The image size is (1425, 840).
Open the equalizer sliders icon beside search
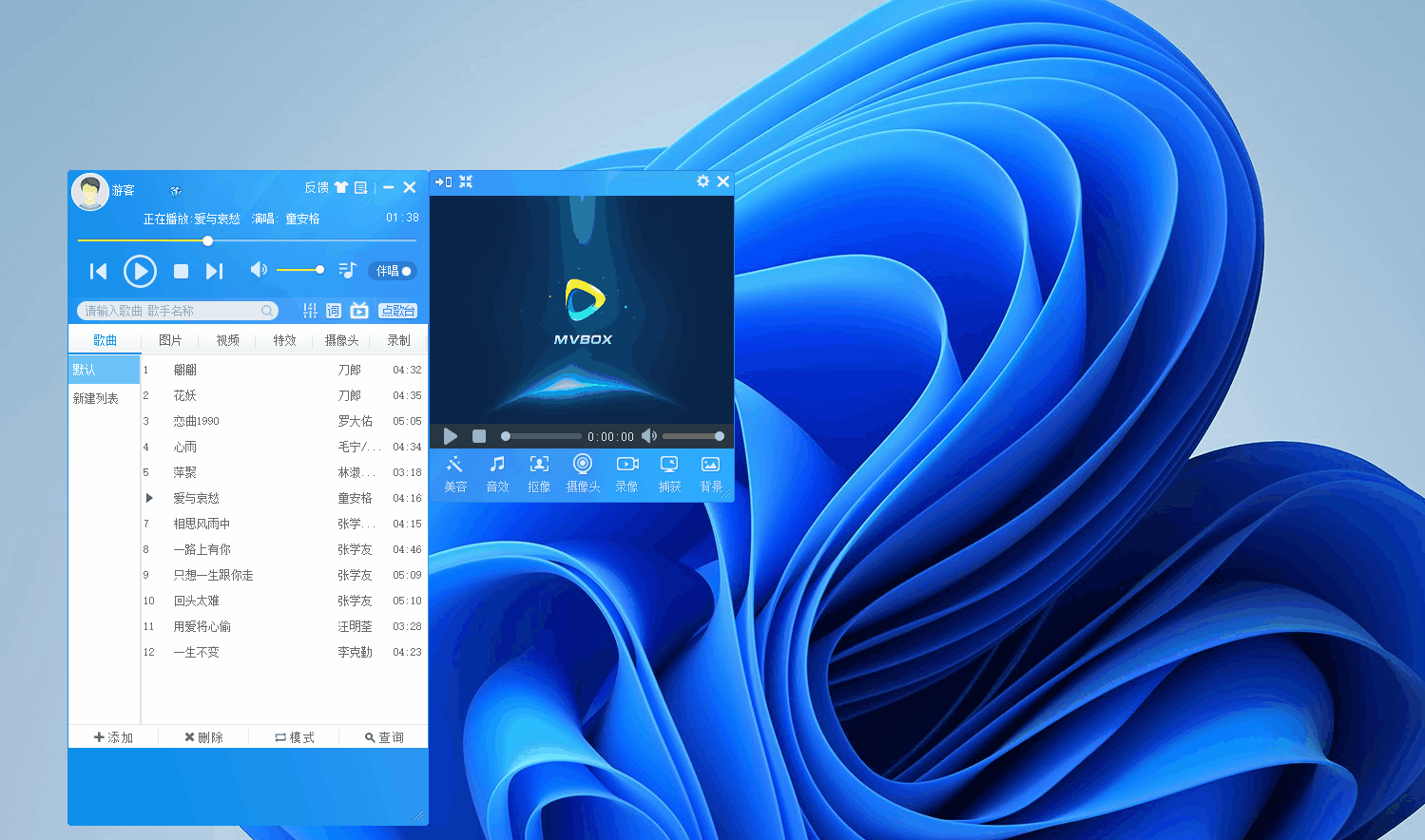click(x=310, y=311)
